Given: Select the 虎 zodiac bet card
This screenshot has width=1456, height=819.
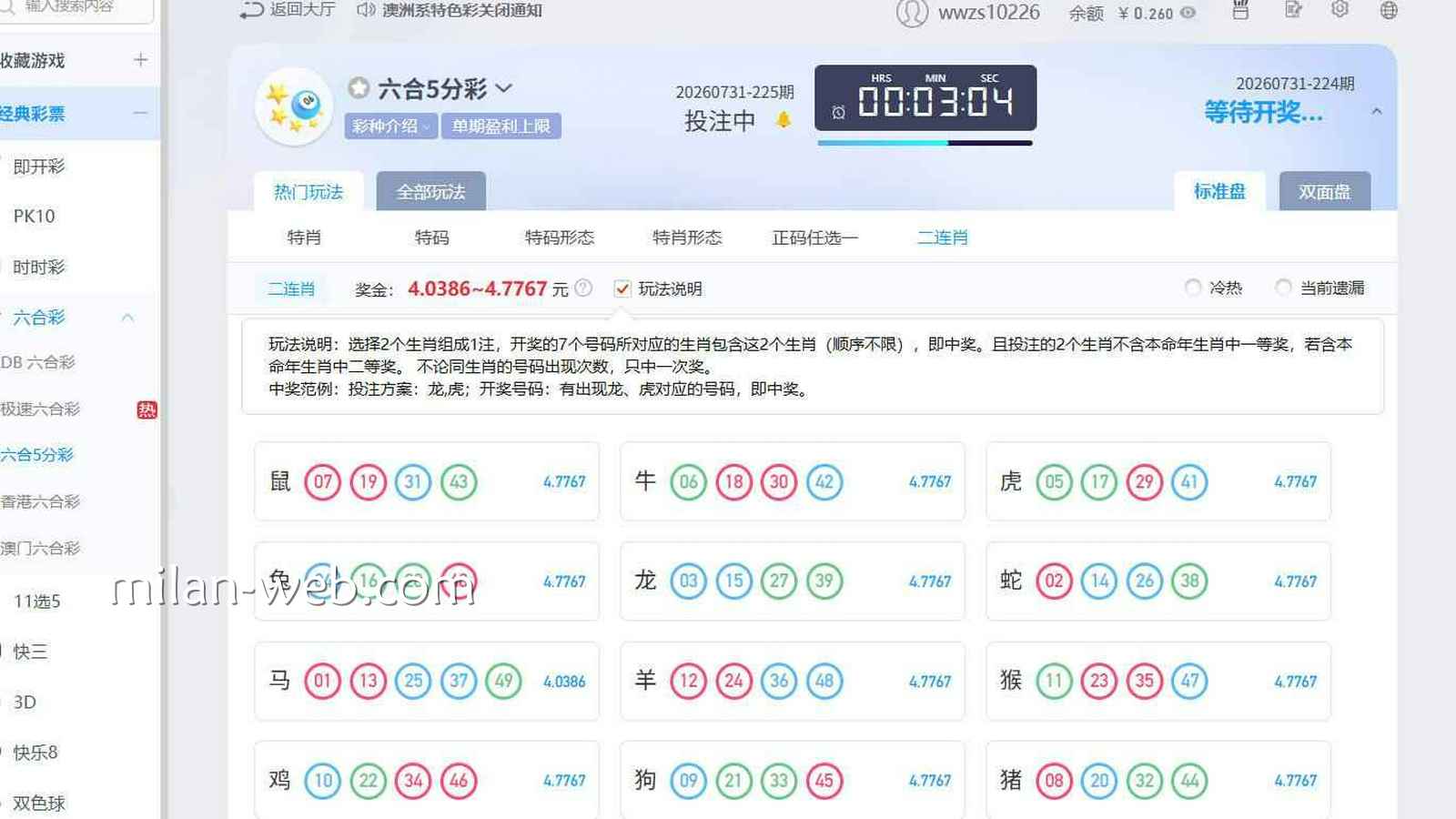Looking at the screenshot, I should tap(1158, 481).
